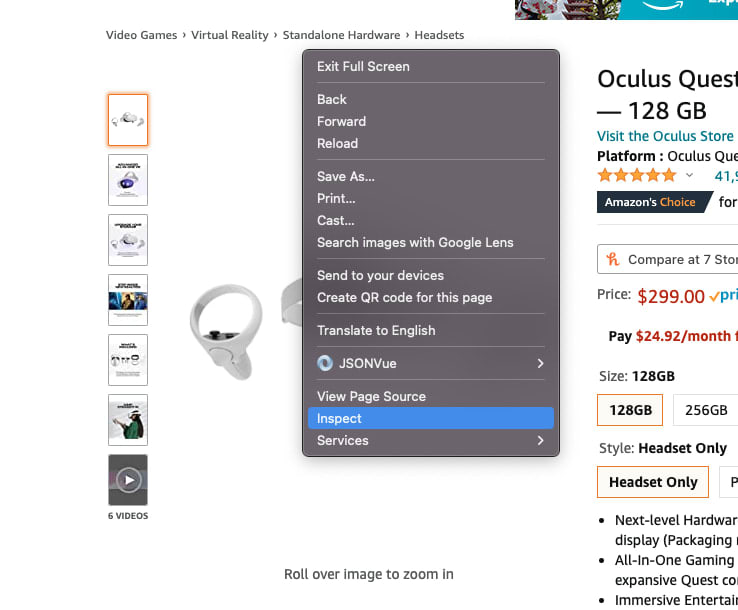Click the Honey compare price icon
This screenshot has width=738, height=610.
point(613,259)
